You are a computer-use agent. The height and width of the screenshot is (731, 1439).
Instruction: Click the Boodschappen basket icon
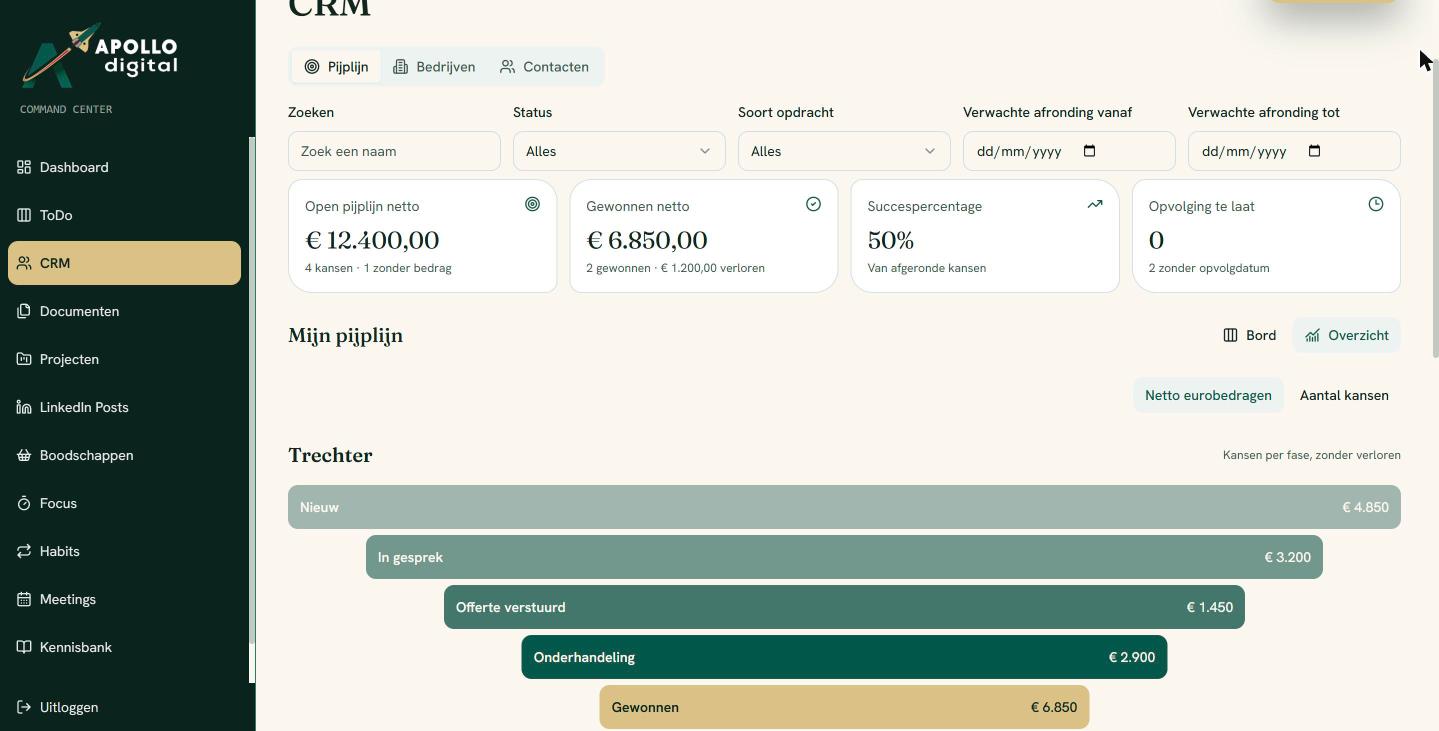tap(24, 455)
